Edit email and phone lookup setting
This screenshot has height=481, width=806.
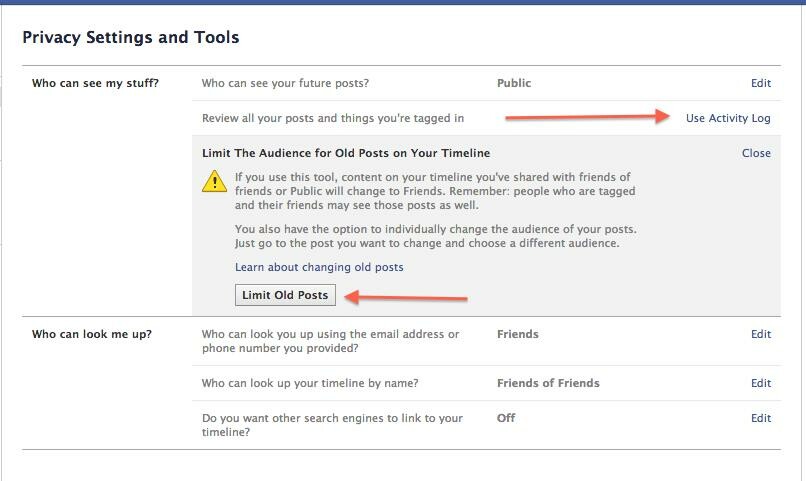click(761, 334)
